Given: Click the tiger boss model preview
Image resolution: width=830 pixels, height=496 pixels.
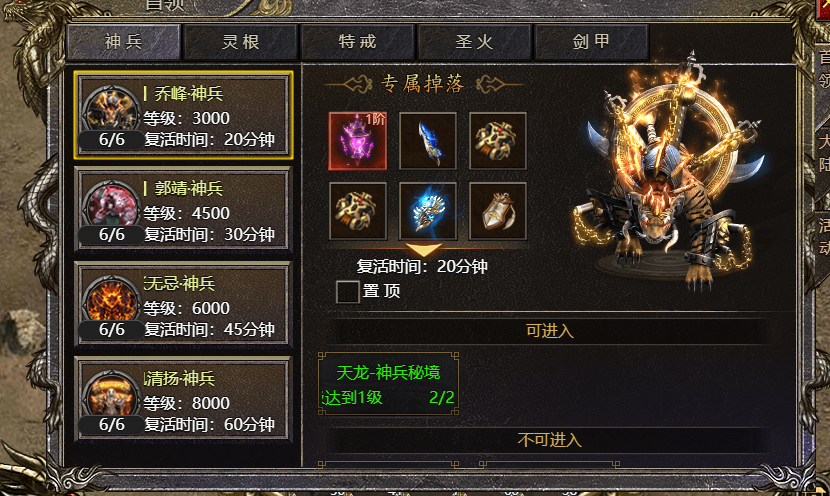Looking at the screenshot, I should 672,175.
